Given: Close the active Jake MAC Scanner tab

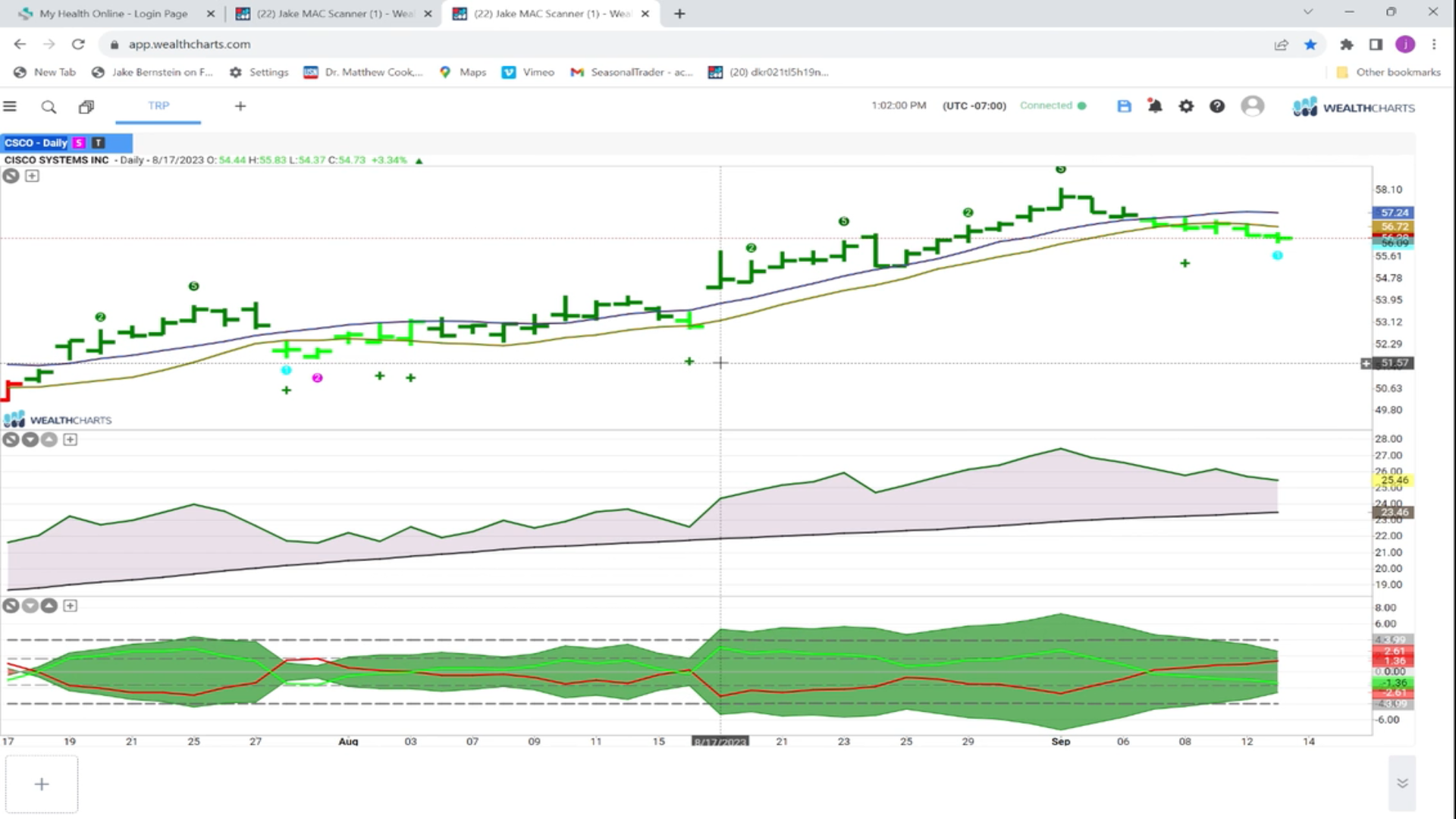Looking at the screenshot, I should (645, 14).
